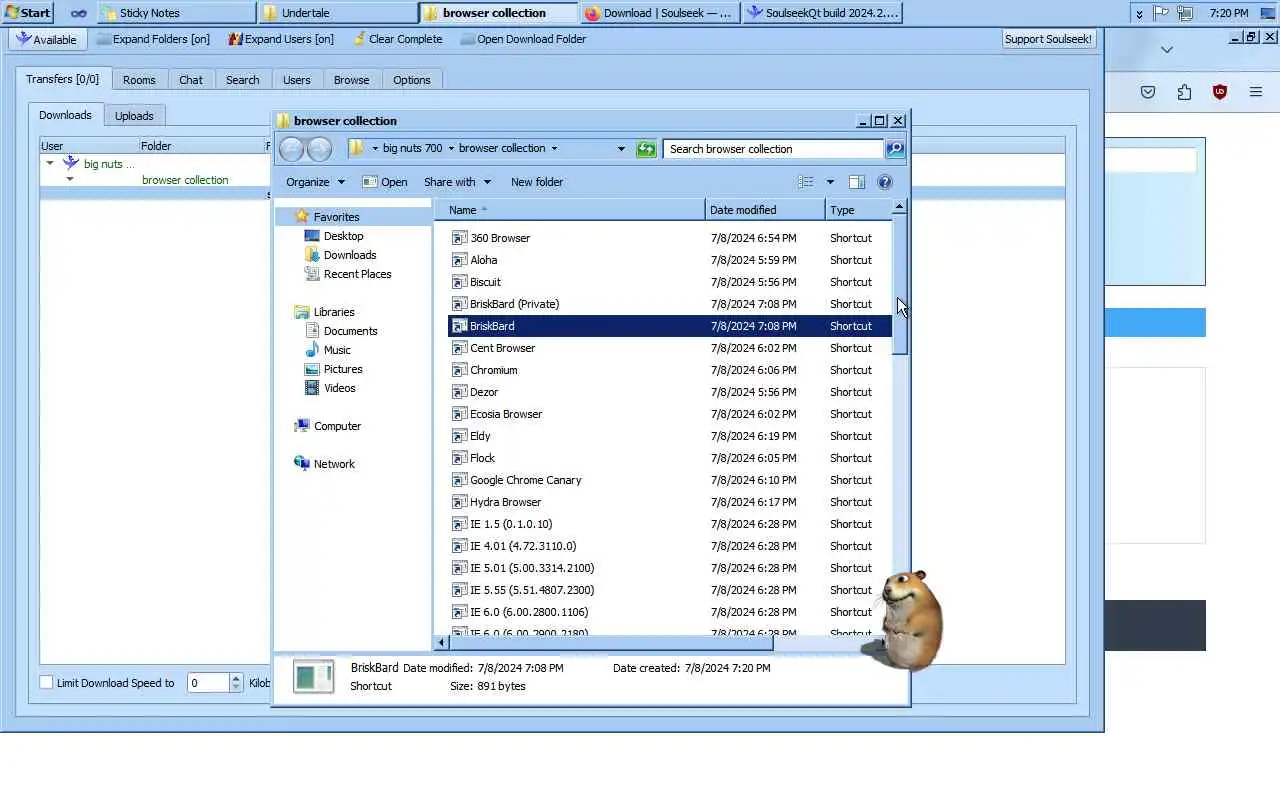
Task: Click the download speed value field
Action: pyautogui.click(x=209, y=682)
